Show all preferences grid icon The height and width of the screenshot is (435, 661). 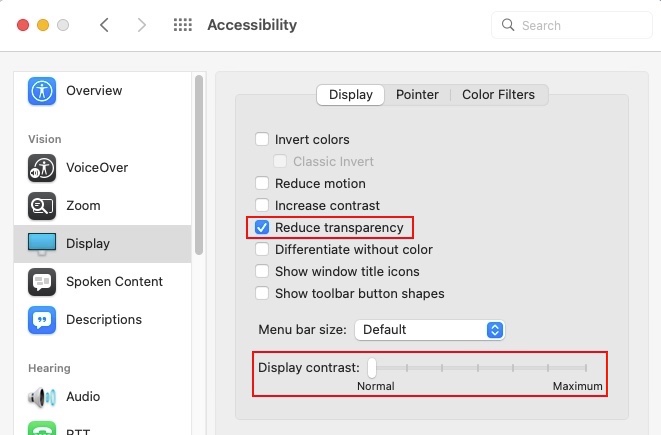coord(183,25)
